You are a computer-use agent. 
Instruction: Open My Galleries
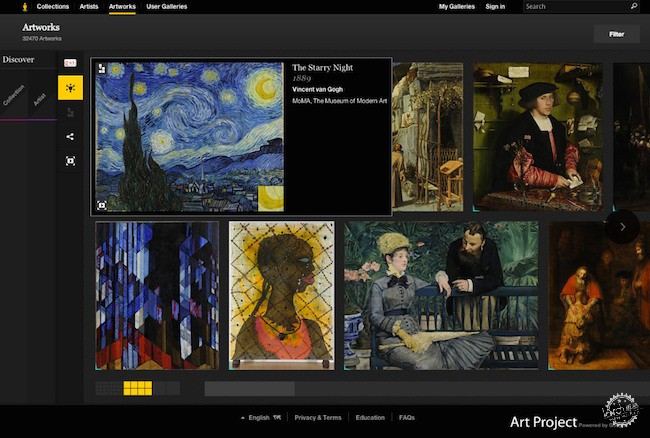457,7
